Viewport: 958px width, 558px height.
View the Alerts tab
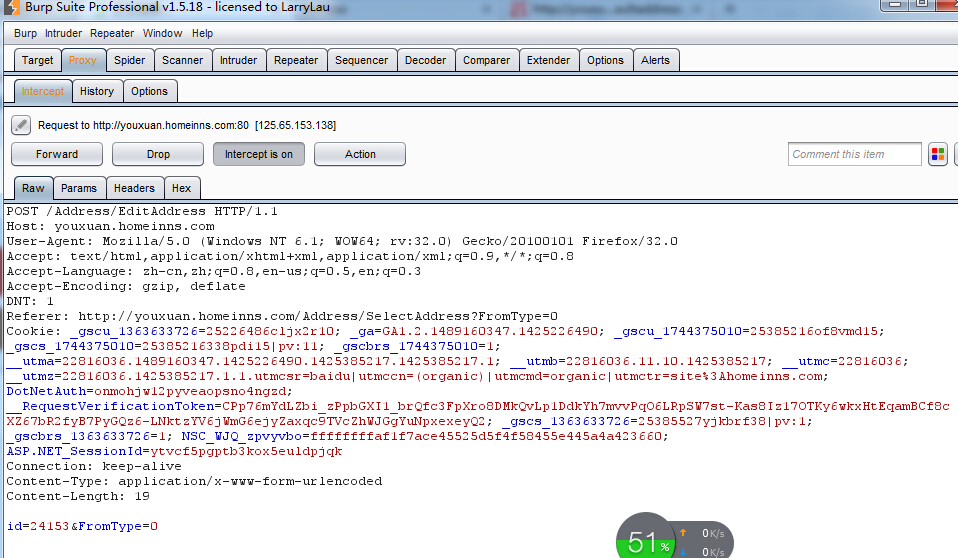click(655, 60)
